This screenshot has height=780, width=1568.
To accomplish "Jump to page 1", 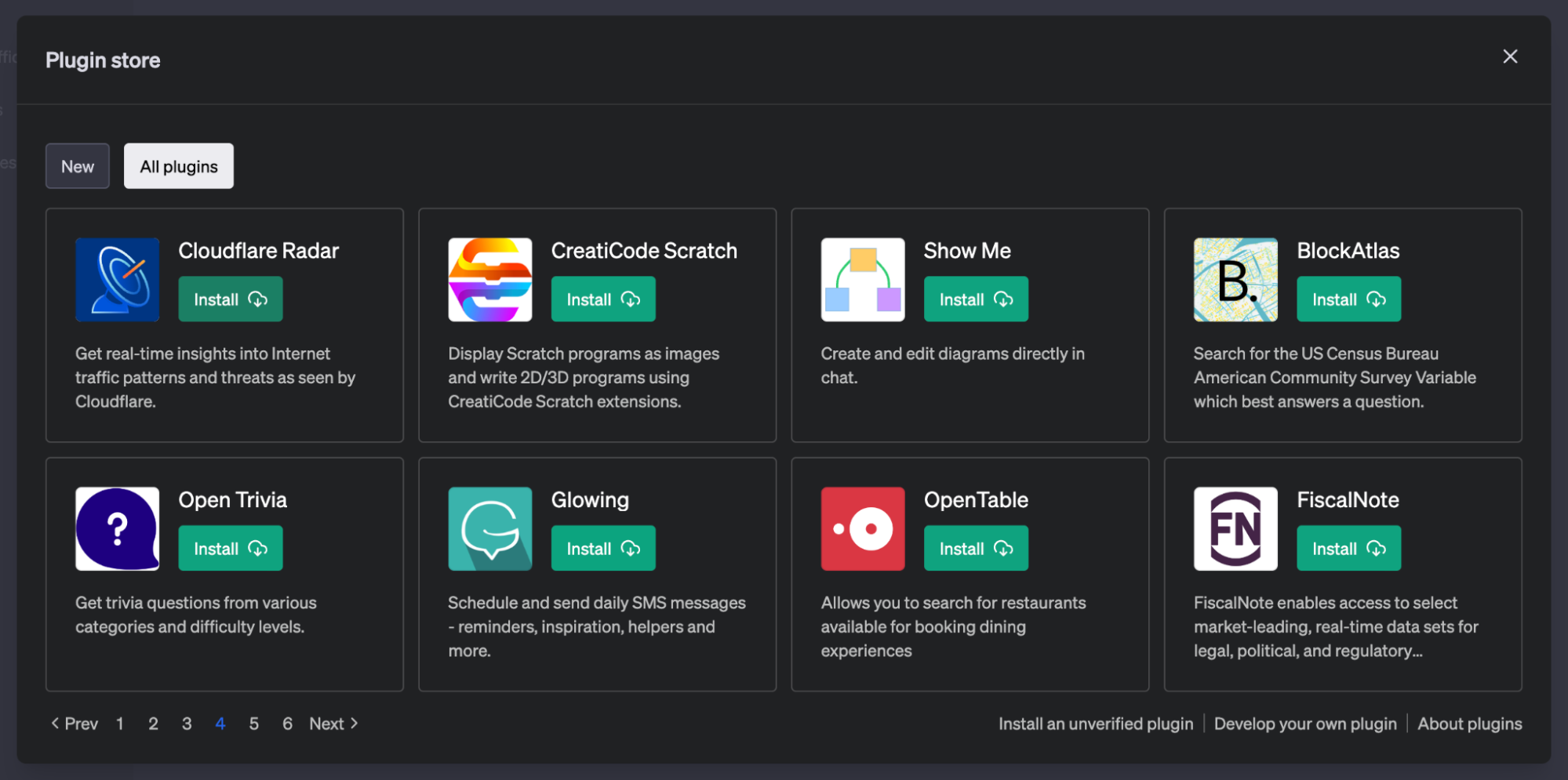I will coord(120,724).
